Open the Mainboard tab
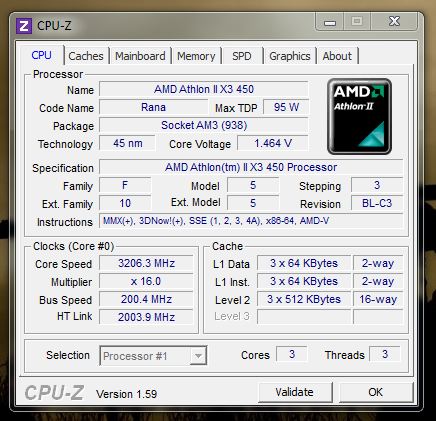The width and height of the screenshot is (436, 421). click(x=140, y=56)
